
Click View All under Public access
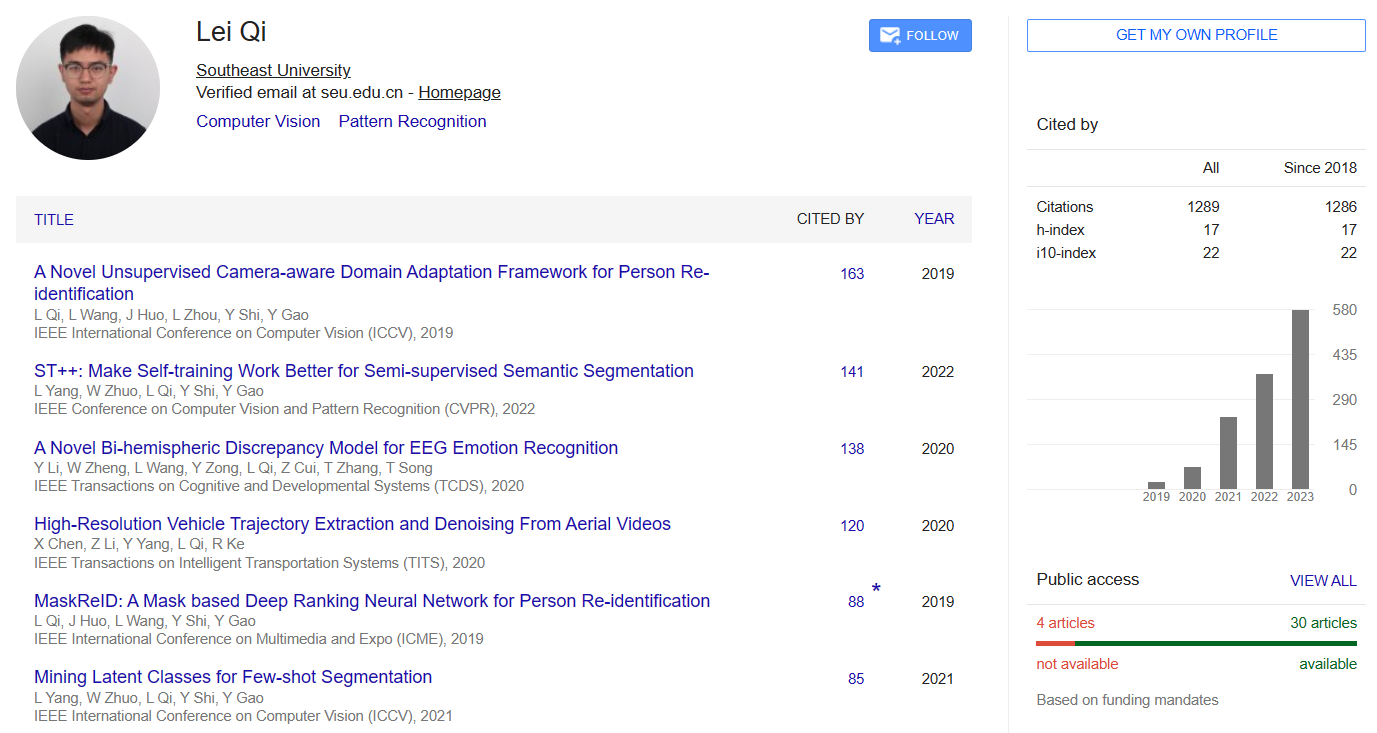[x=1323, y=581]
